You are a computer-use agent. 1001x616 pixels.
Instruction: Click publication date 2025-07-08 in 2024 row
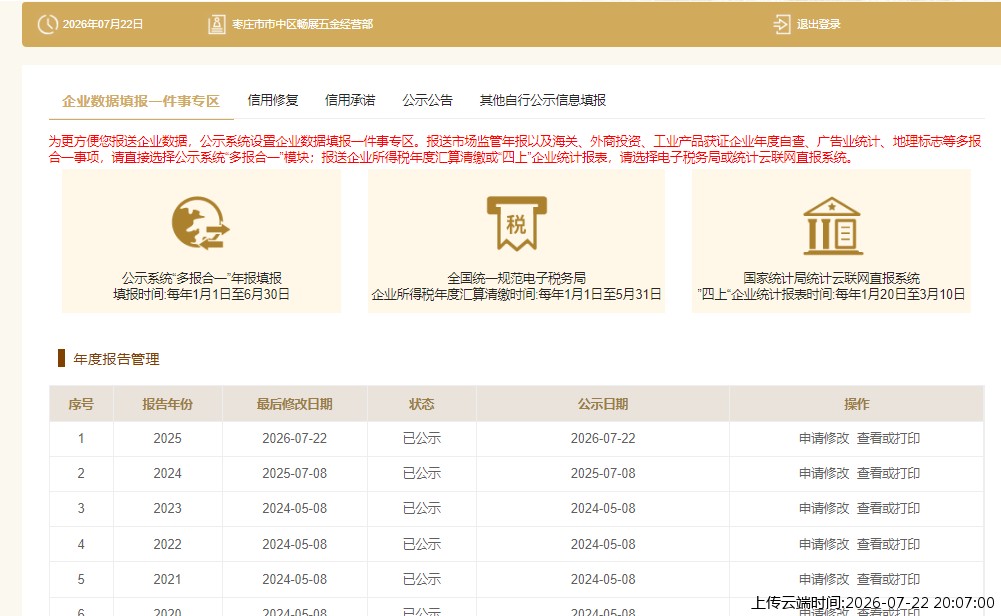(x=603, y=474)
